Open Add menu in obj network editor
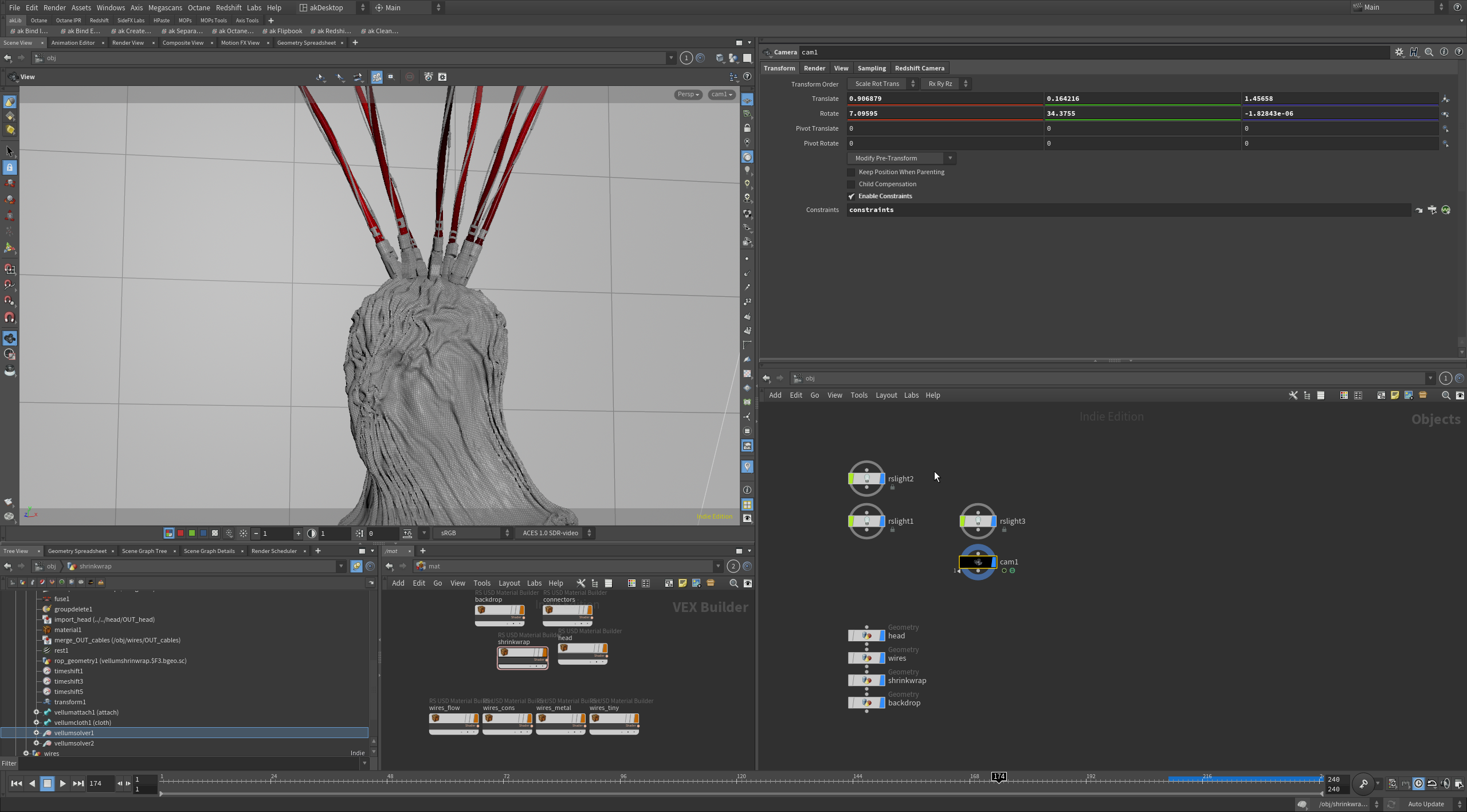The height and width of the screenshot is (812, 1467). (775, 395)
